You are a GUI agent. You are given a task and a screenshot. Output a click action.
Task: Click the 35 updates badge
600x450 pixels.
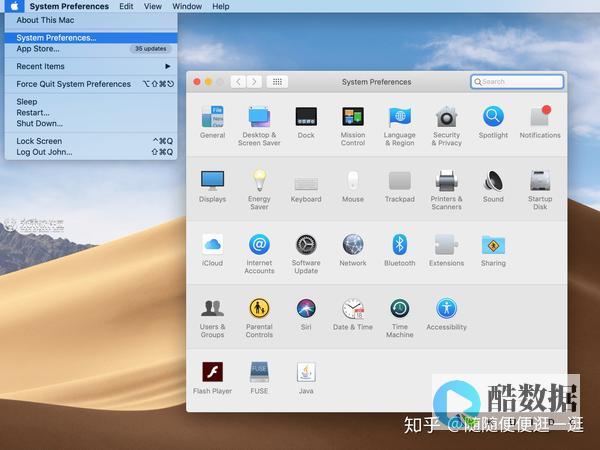tap(151, 49)
